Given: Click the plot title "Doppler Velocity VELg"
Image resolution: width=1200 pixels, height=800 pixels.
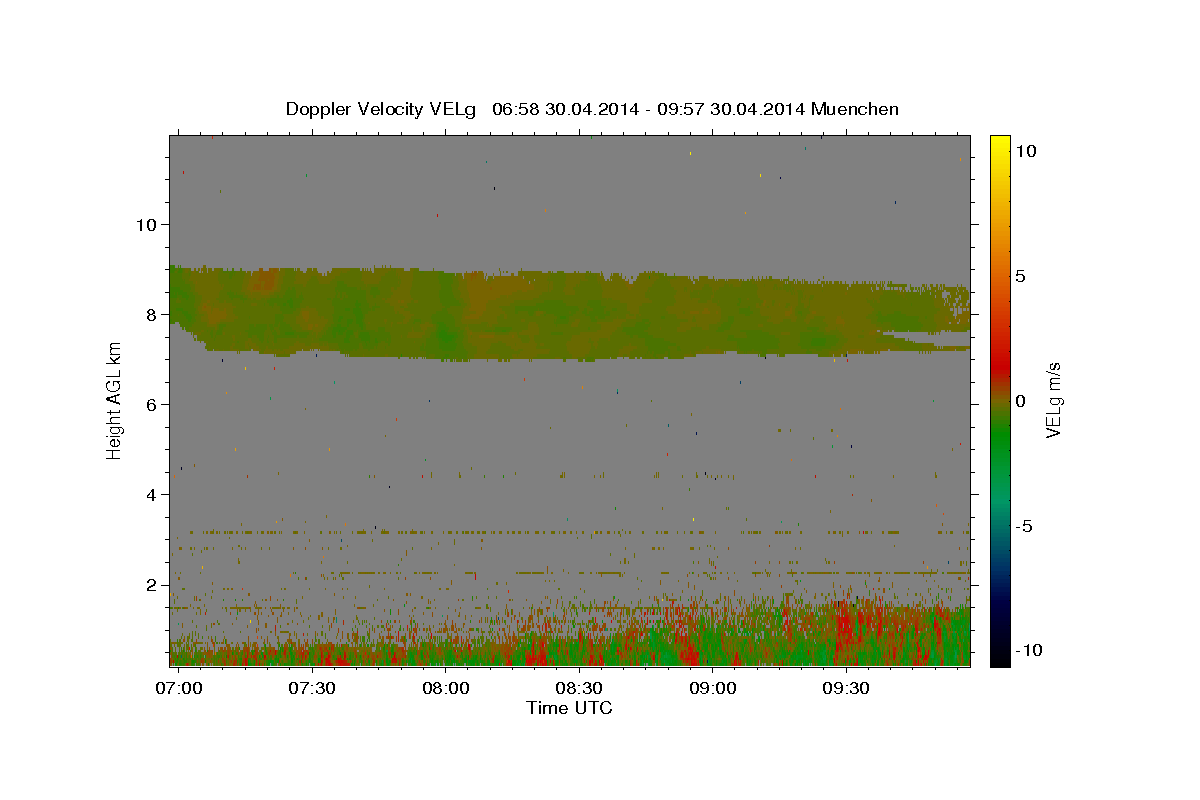Looking at the screenshot, I should 383,109.
